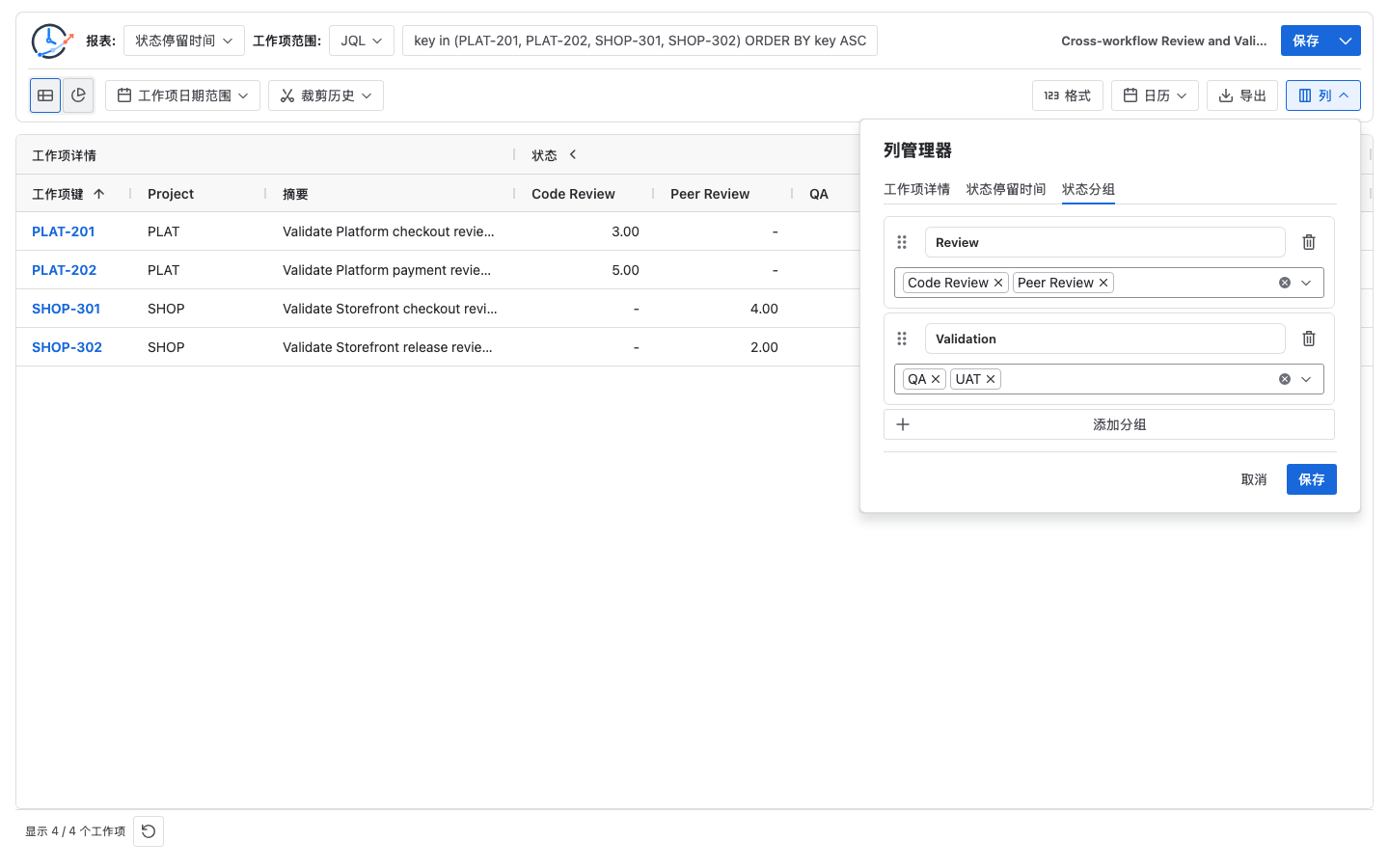Select the 状态分组 tab
The image size is (1389, 868).
(x=1088, y=189)
